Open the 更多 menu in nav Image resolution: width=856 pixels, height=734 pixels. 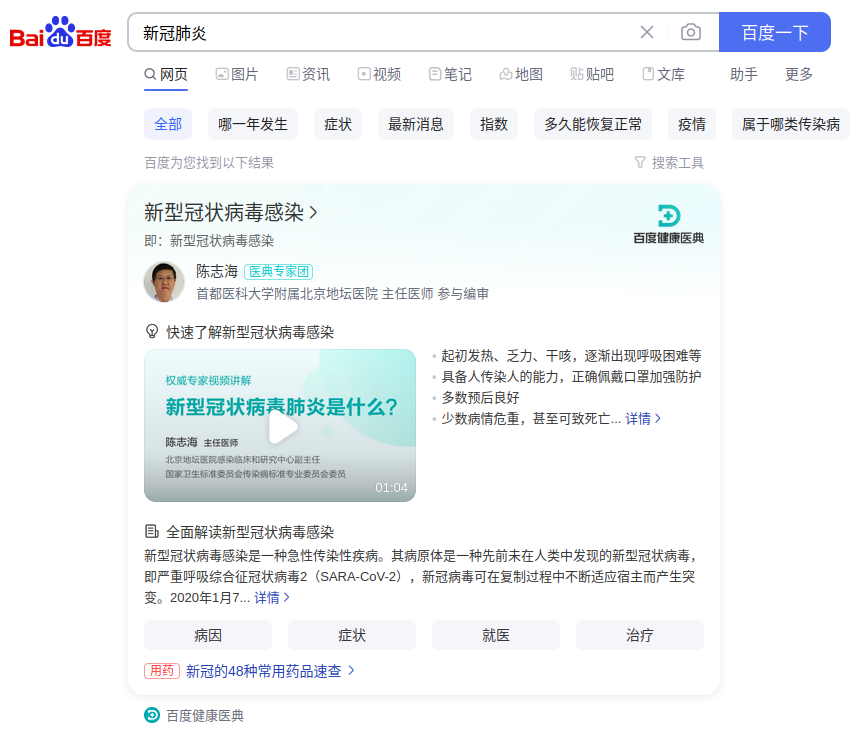tap(799, 74)
